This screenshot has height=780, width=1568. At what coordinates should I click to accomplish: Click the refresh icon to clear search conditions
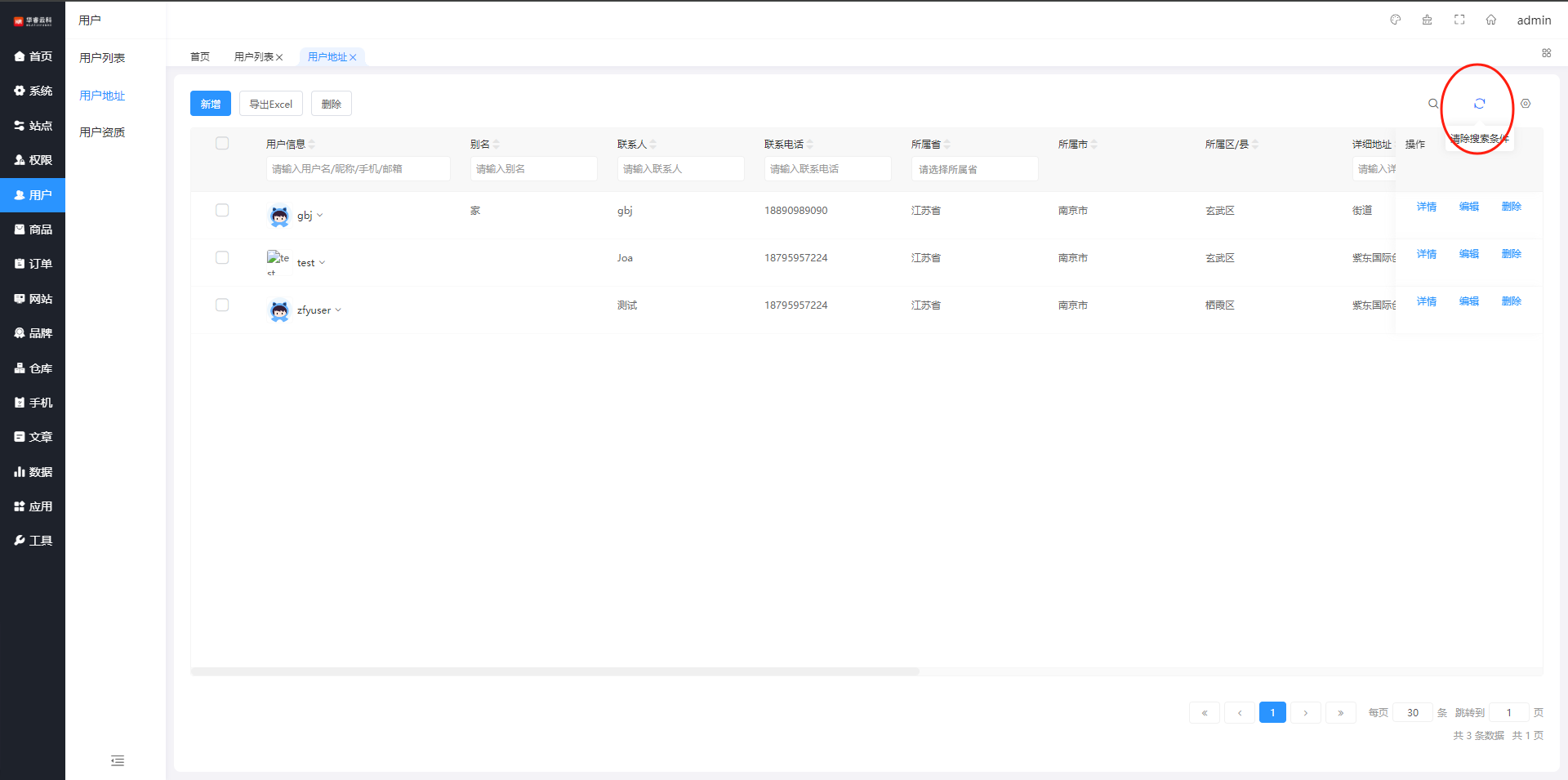click(x=1479, y=104)
